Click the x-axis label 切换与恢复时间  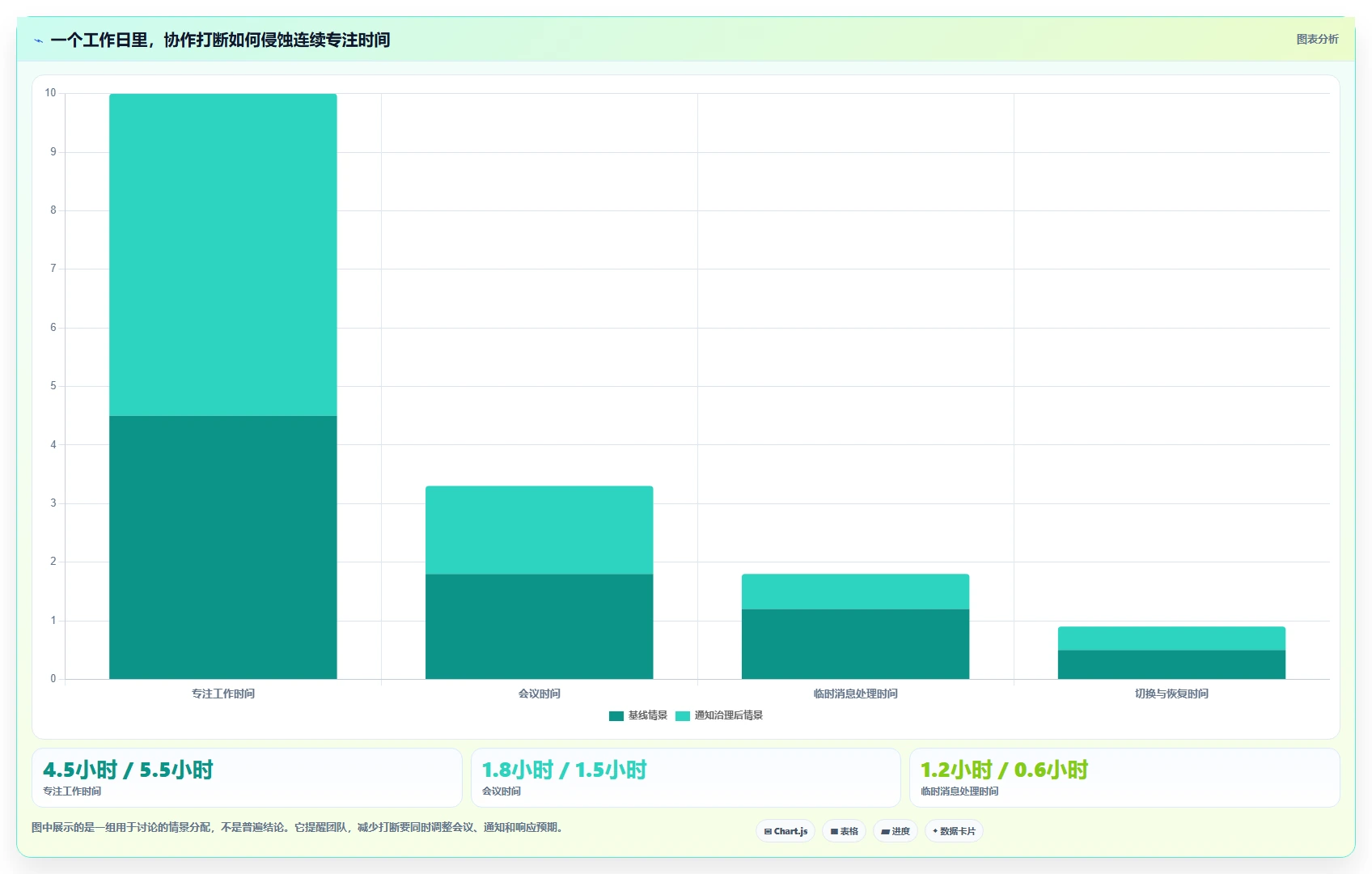(x=1172, y=694)
